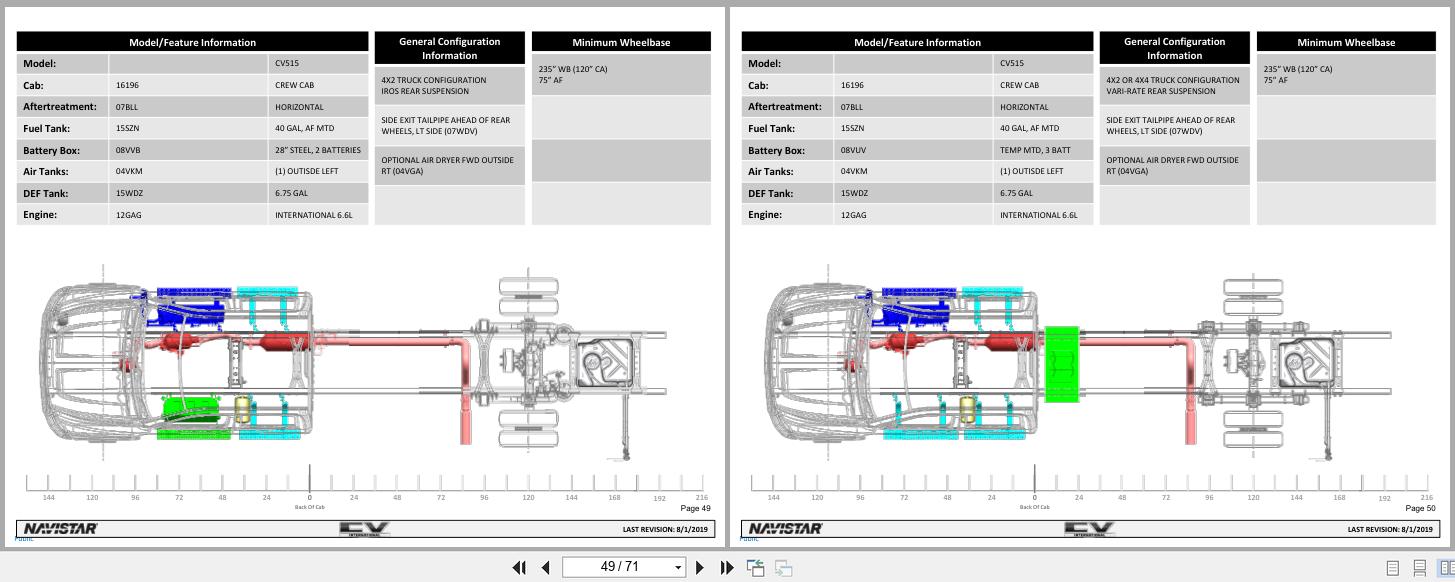Click INTERNATIONAL 6.6L on page 50

click(1038, 215)
